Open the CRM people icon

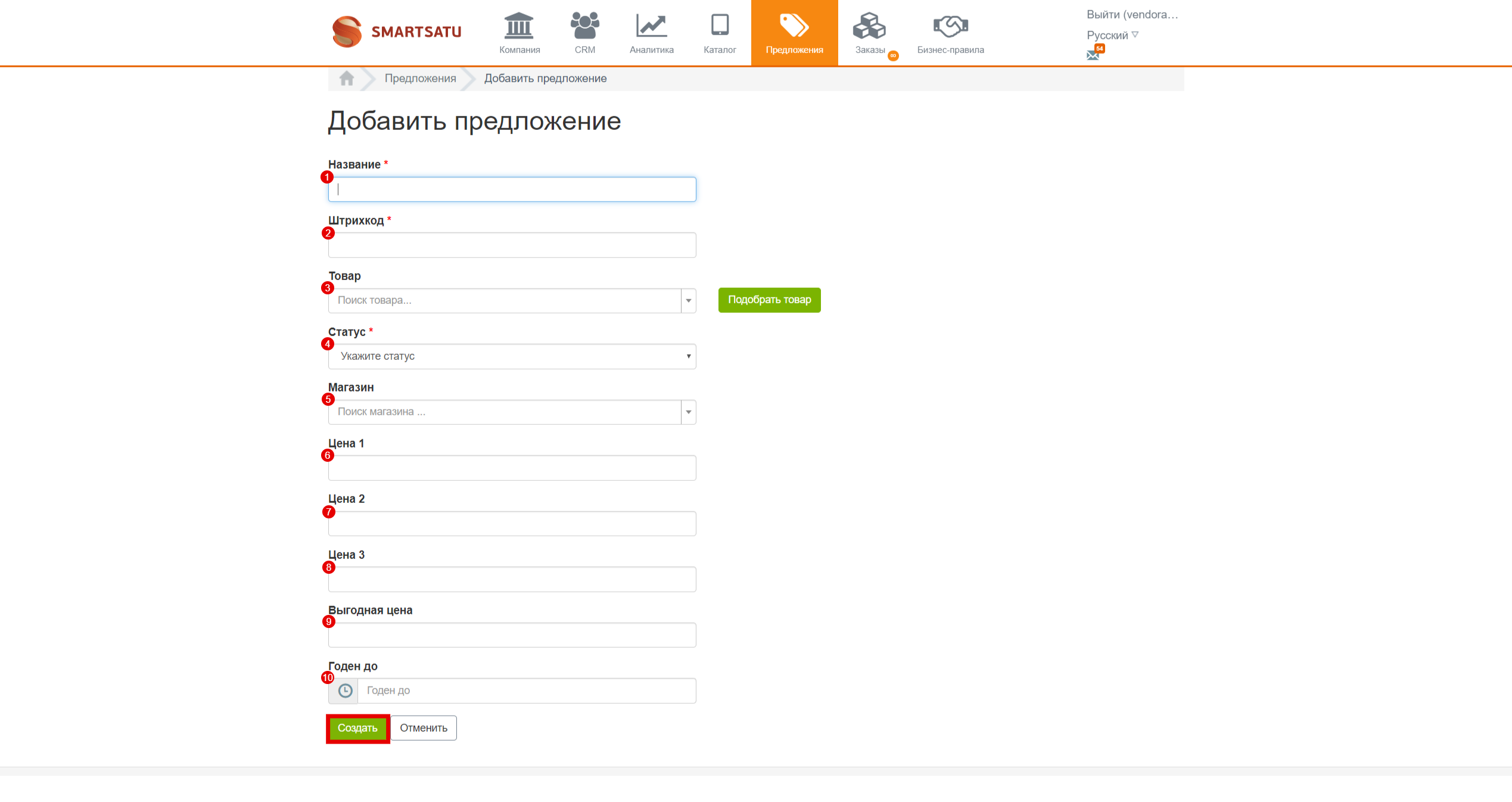click(584, 26)
